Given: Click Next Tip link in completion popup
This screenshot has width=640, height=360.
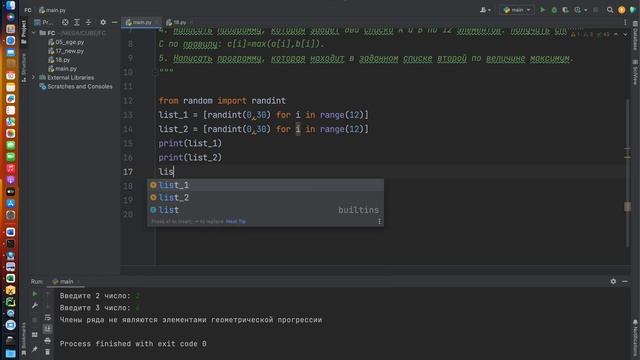Looking at the screenshot, I should [x=236, y=221].
